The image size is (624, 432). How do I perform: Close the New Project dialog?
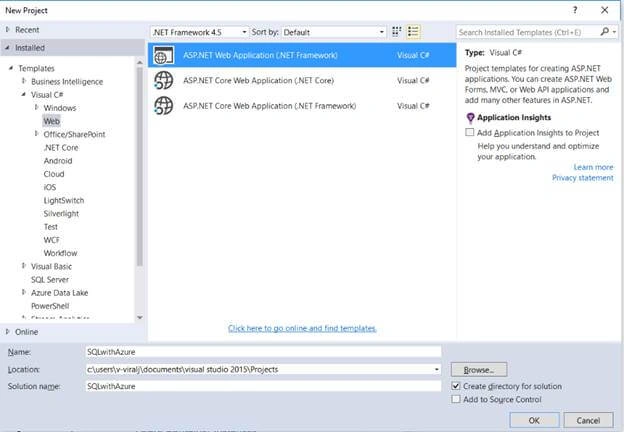[x=604, y=10]
